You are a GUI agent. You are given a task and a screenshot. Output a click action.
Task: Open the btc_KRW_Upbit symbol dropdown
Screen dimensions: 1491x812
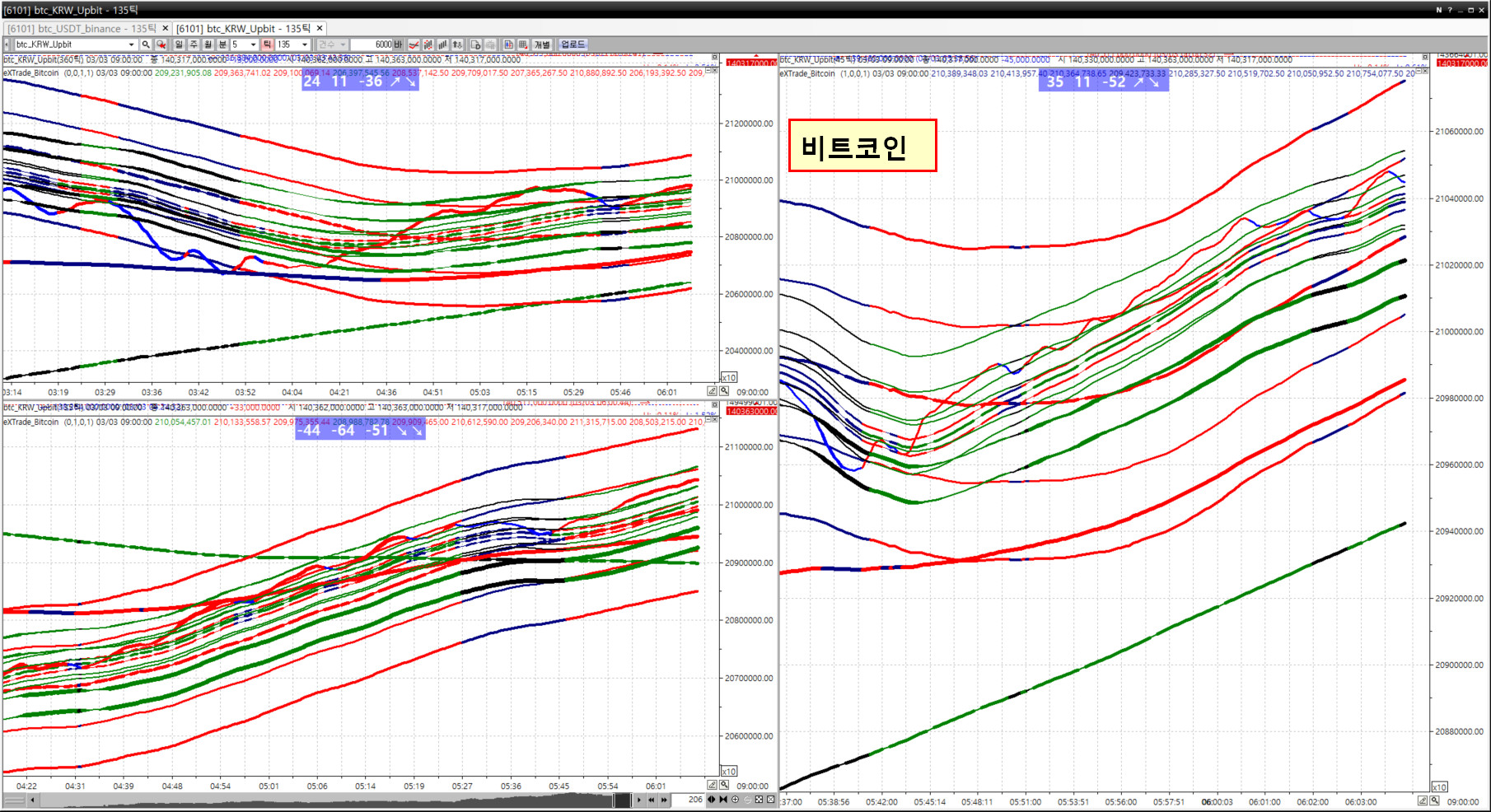131,44
